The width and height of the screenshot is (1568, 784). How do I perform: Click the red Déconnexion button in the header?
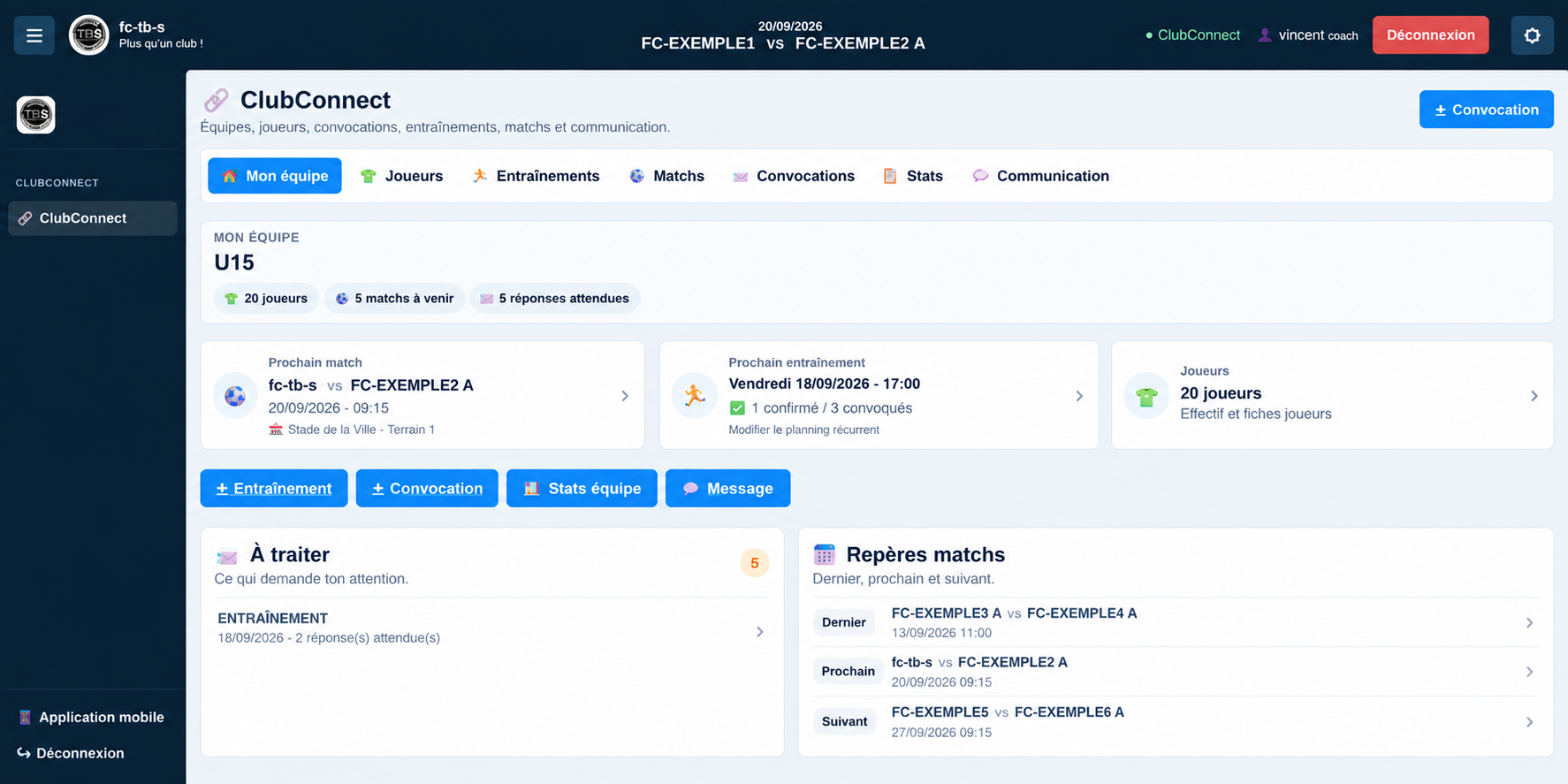(x=1430, y=35)
